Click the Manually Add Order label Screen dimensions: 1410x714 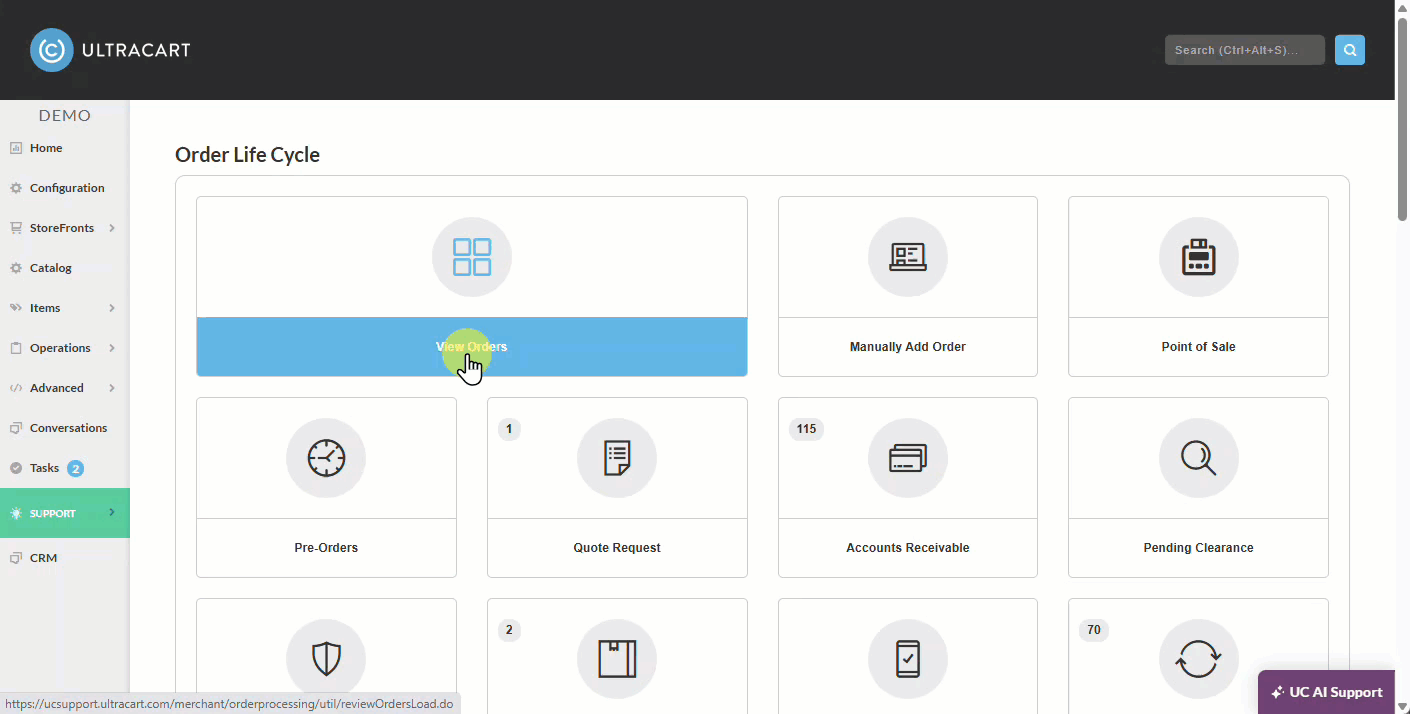coord(908,347)
